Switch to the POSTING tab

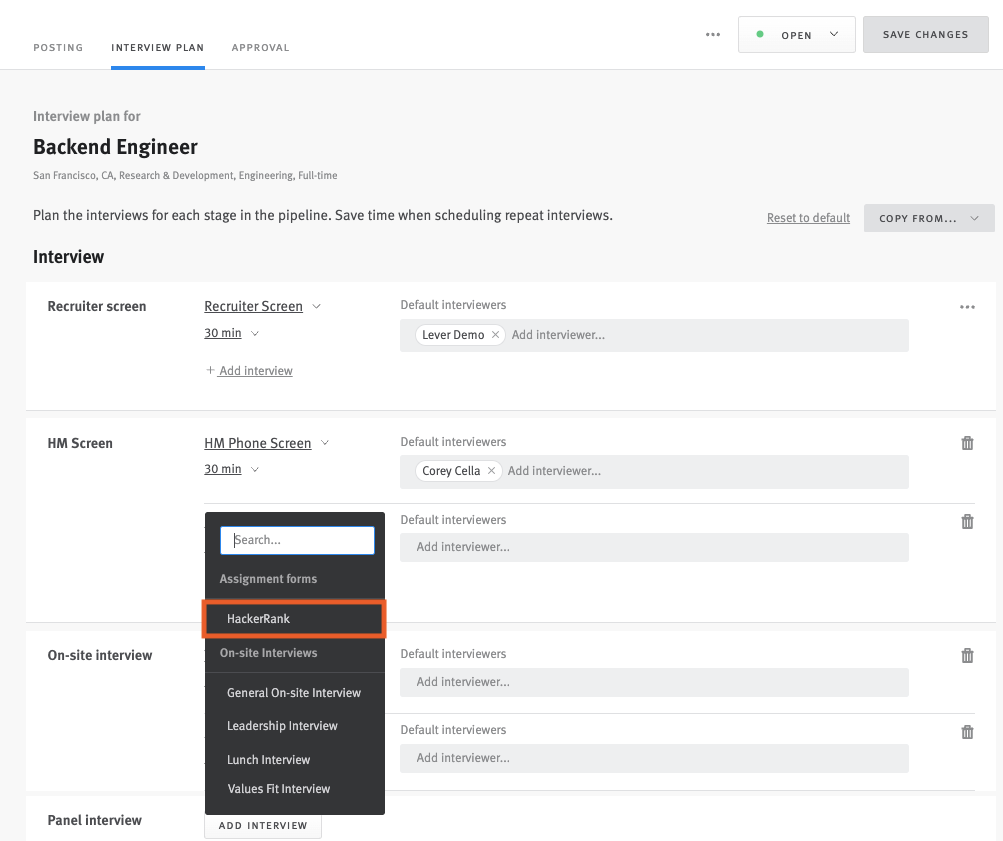tap(58, 47)
